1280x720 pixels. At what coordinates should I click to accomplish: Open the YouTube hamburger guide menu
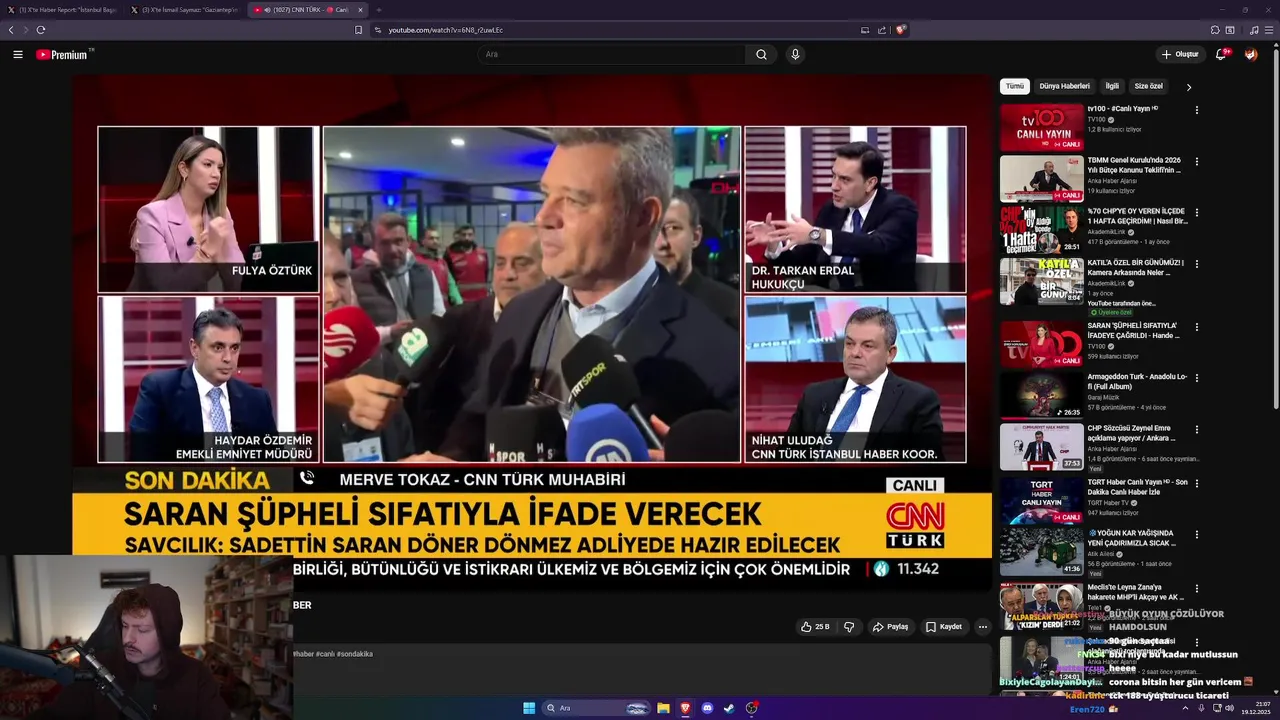tap(17, 54)
